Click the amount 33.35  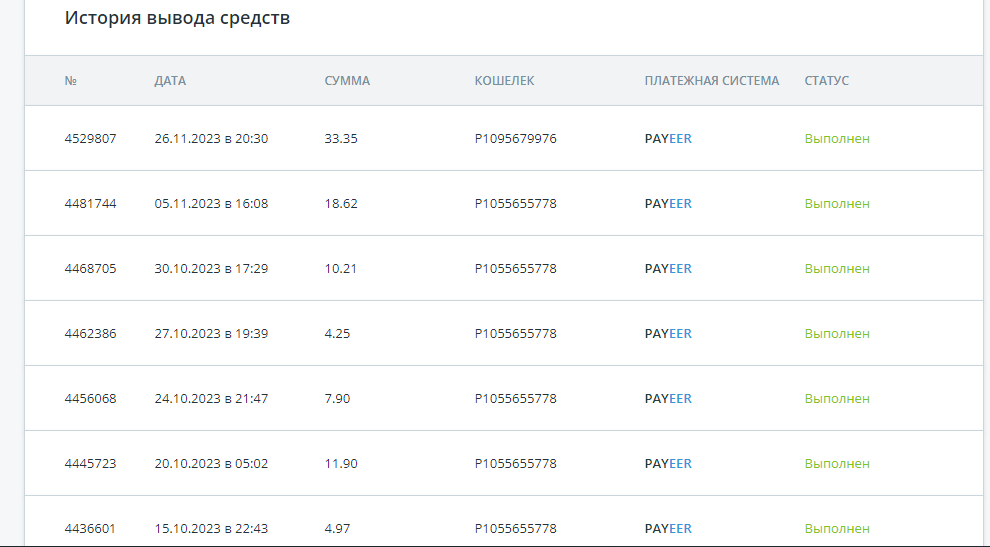pyautogui.click(x=341, y=138)
